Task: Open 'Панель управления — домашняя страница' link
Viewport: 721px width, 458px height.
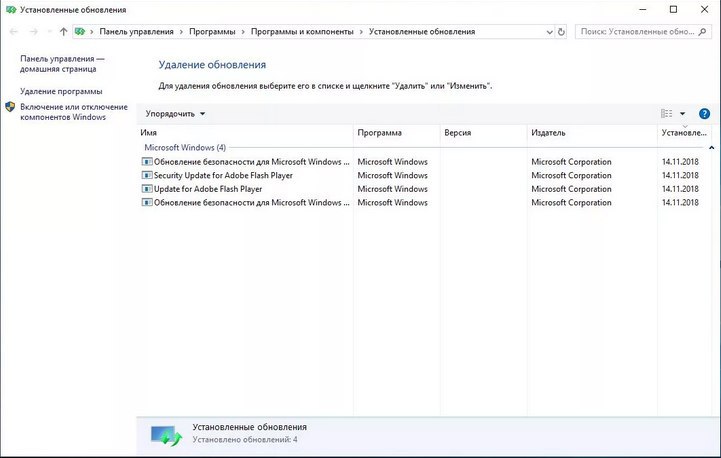Action: coord(62,64)
